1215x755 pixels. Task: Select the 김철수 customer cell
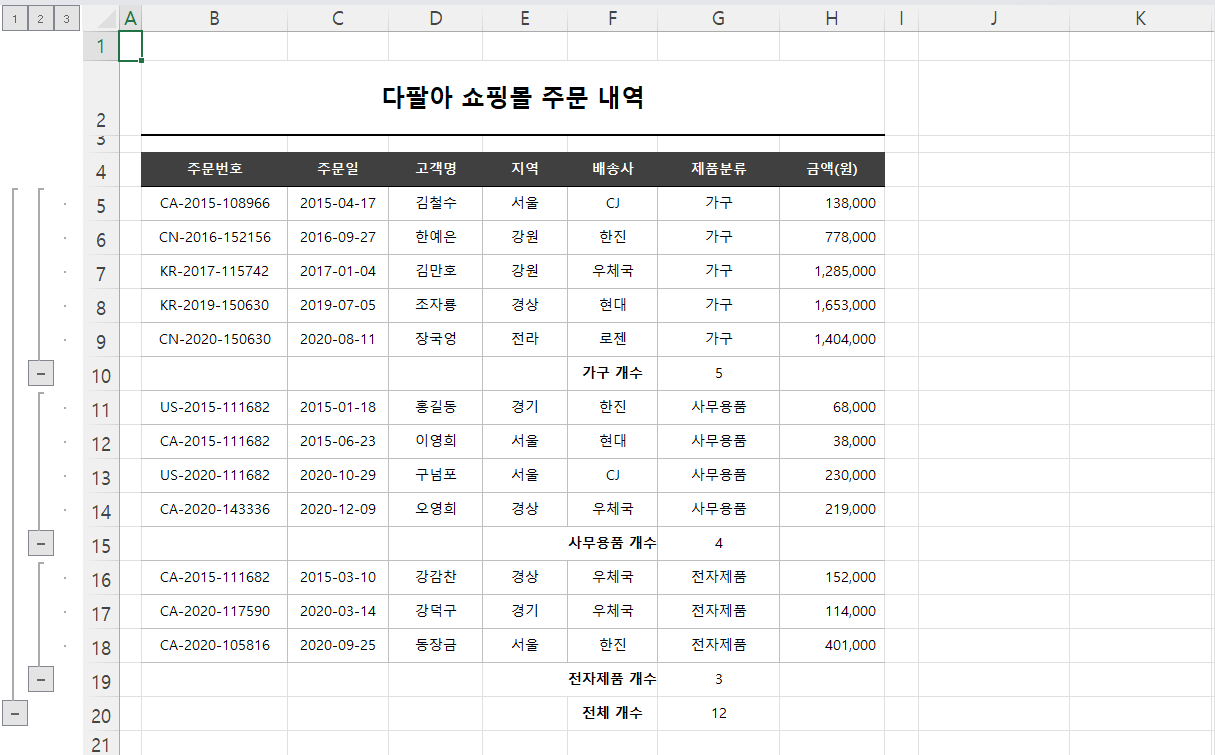pos(435,203)
